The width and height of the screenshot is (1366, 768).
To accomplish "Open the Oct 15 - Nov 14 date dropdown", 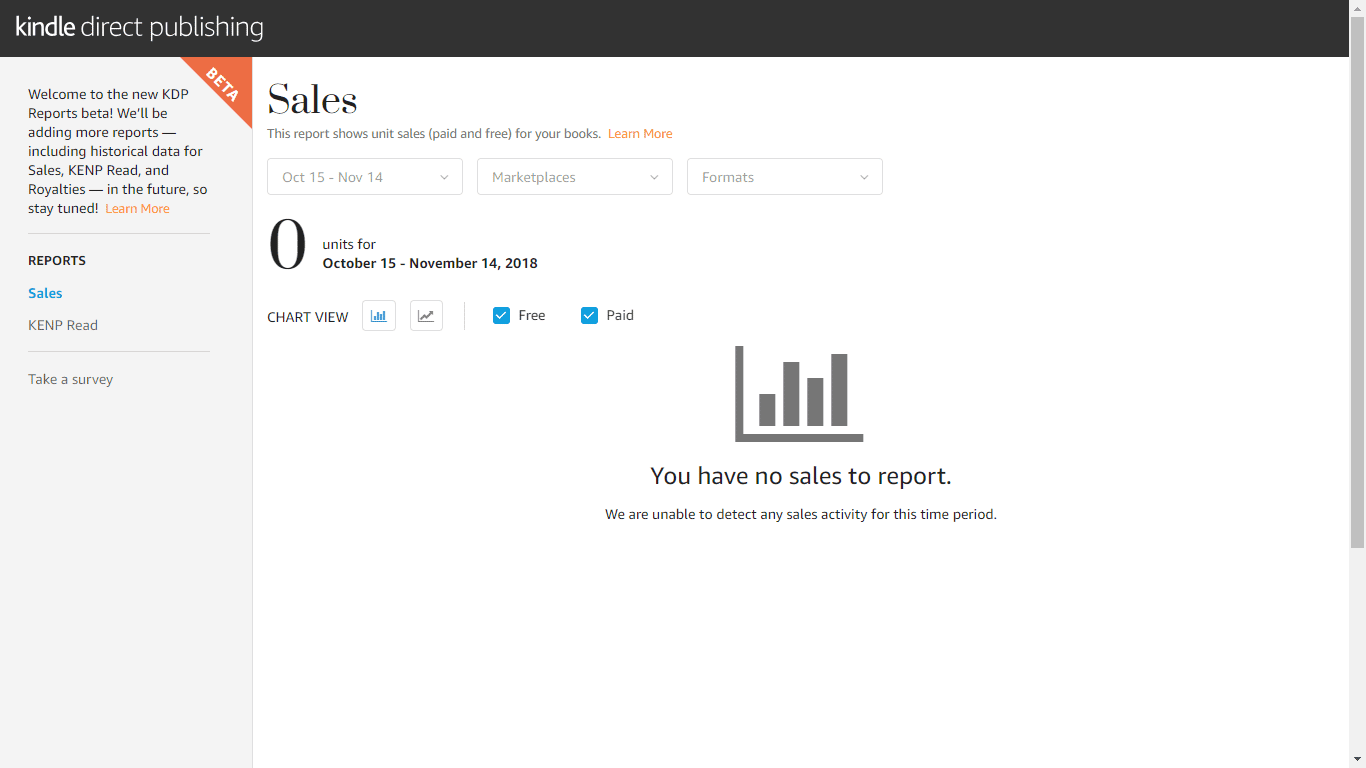I will pos(365,177).
